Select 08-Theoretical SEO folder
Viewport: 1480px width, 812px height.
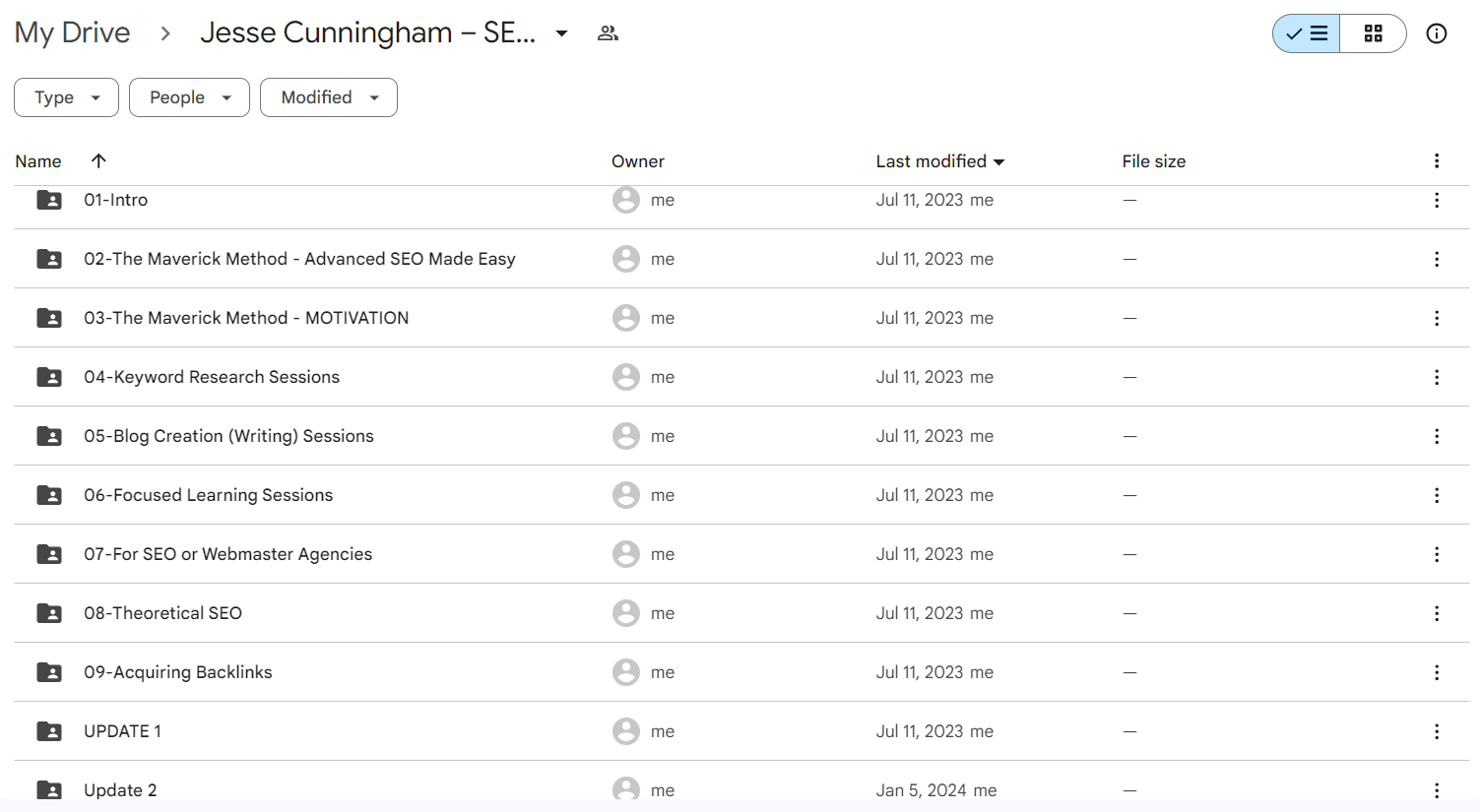pos(162,613)
